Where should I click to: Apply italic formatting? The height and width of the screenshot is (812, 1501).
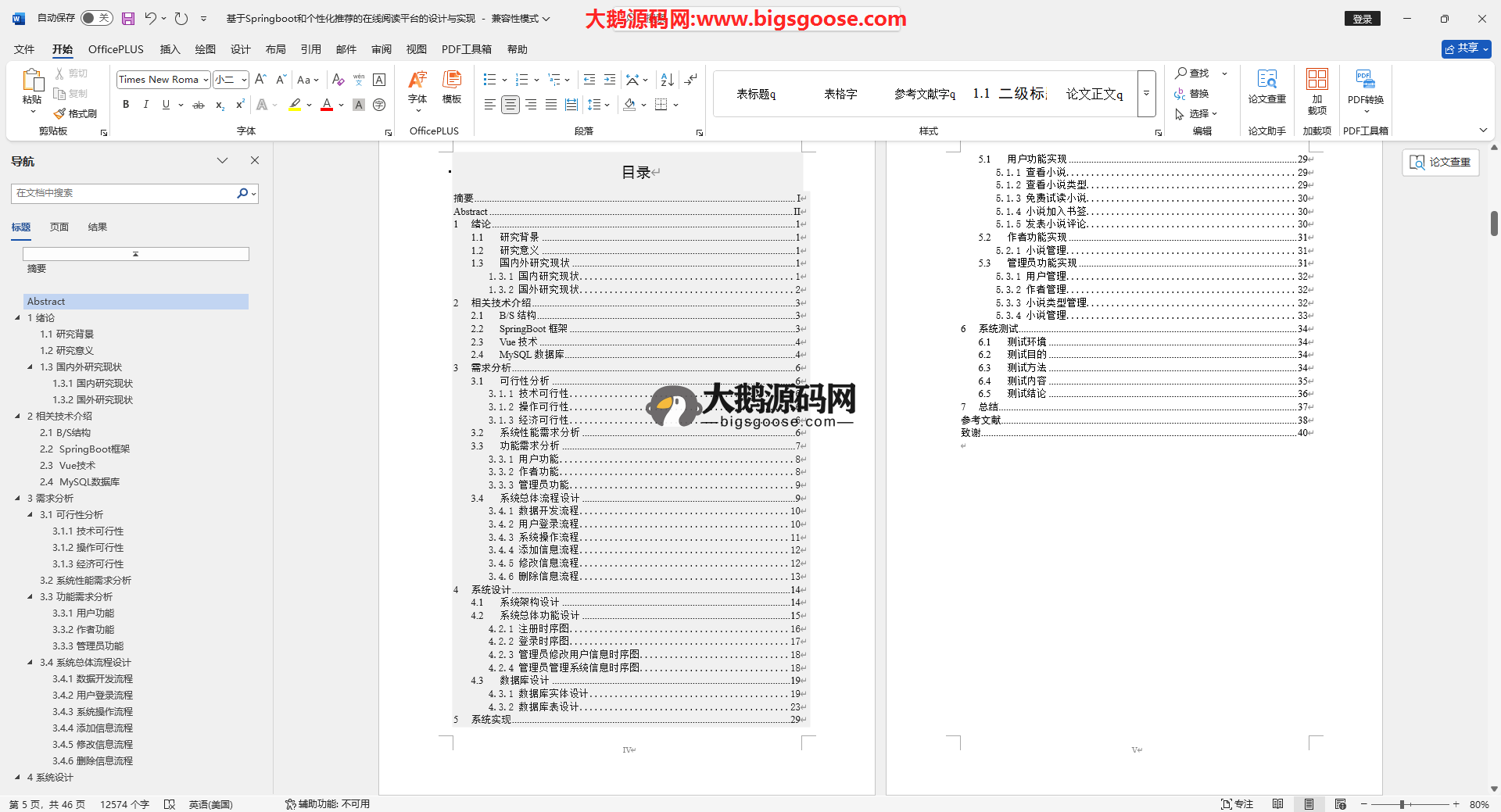click(x=145, y=105)
